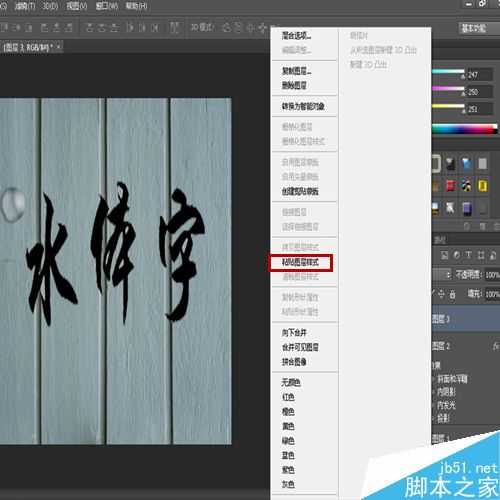Click the pixel layer filter icon
Viewport: 500px width, 500px height.
point(444,255)
